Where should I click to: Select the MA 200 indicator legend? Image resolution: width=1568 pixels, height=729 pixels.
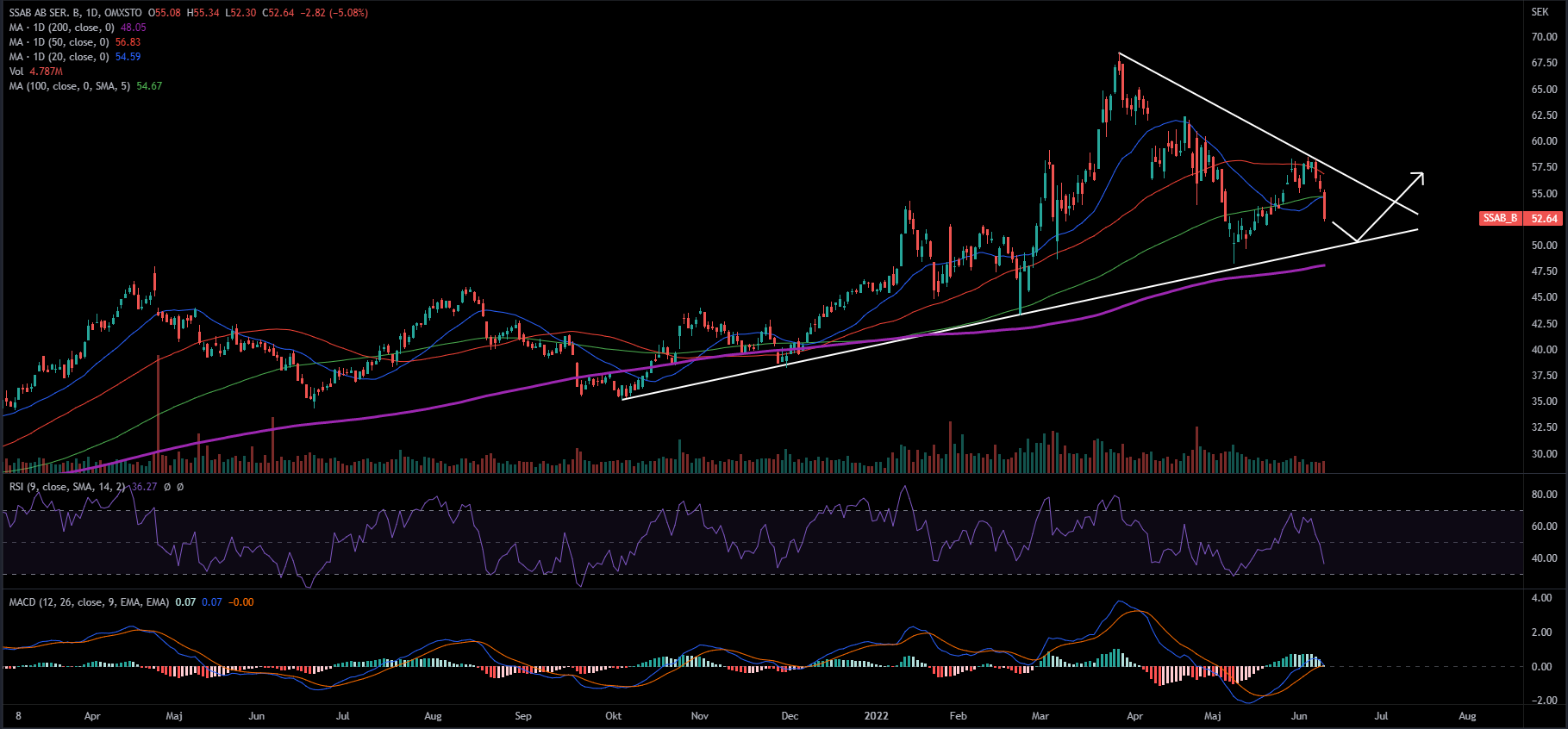click(x=61, y=28)
